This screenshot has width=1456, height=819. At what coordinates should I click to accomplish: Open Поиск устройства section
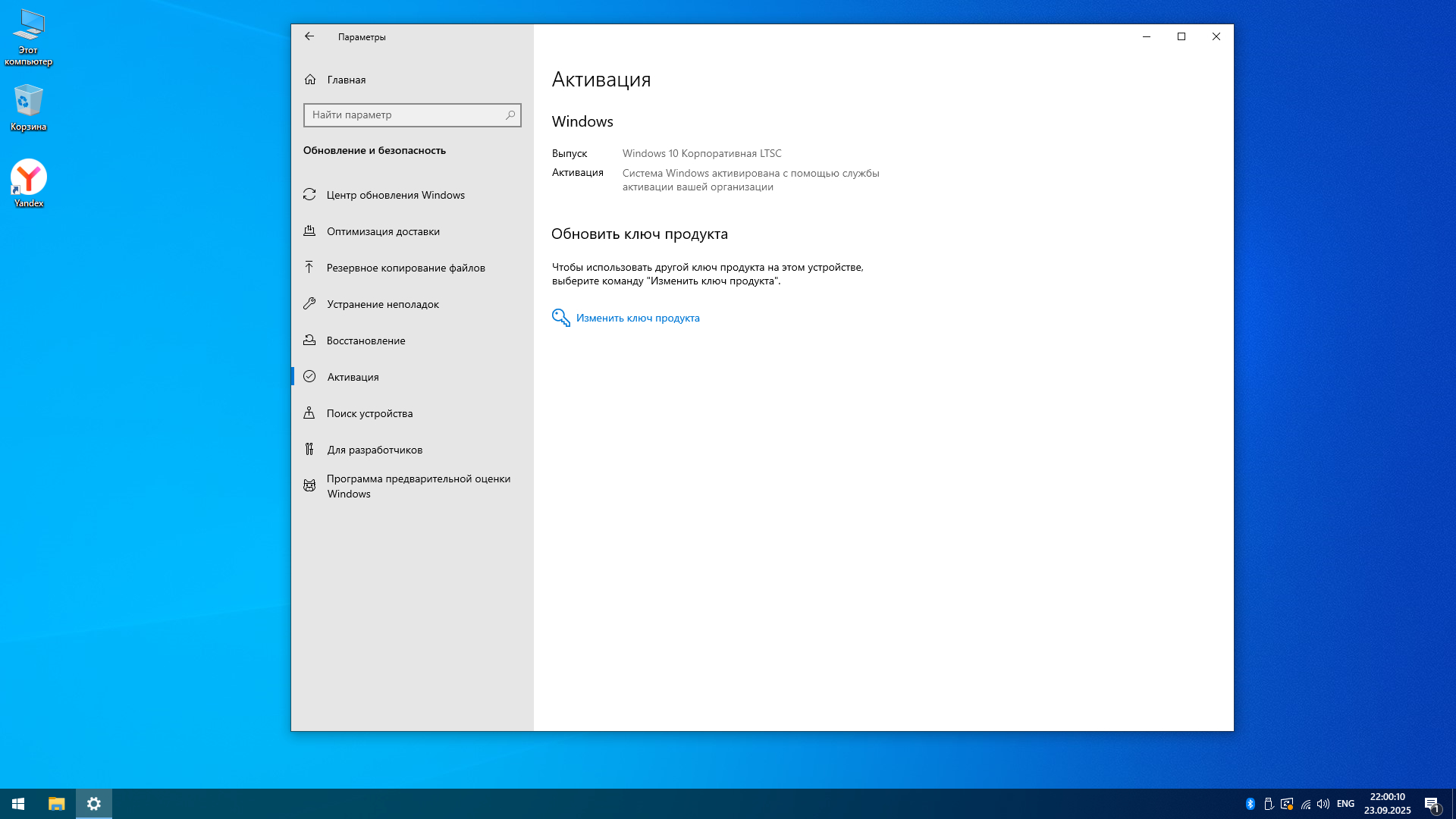tap(413, 413)
